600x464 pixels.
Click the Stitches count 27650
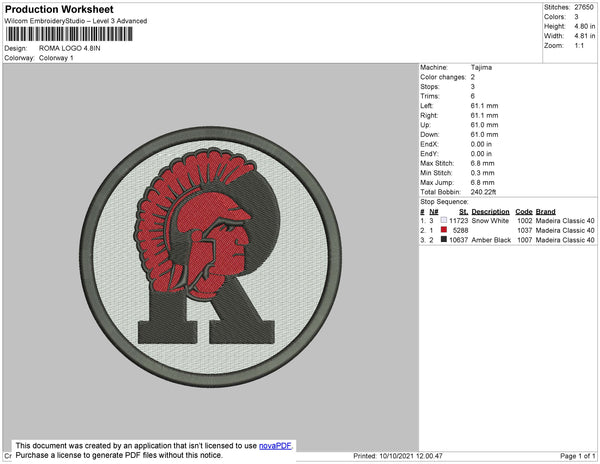pyautogui.click(x=584, y=7)
